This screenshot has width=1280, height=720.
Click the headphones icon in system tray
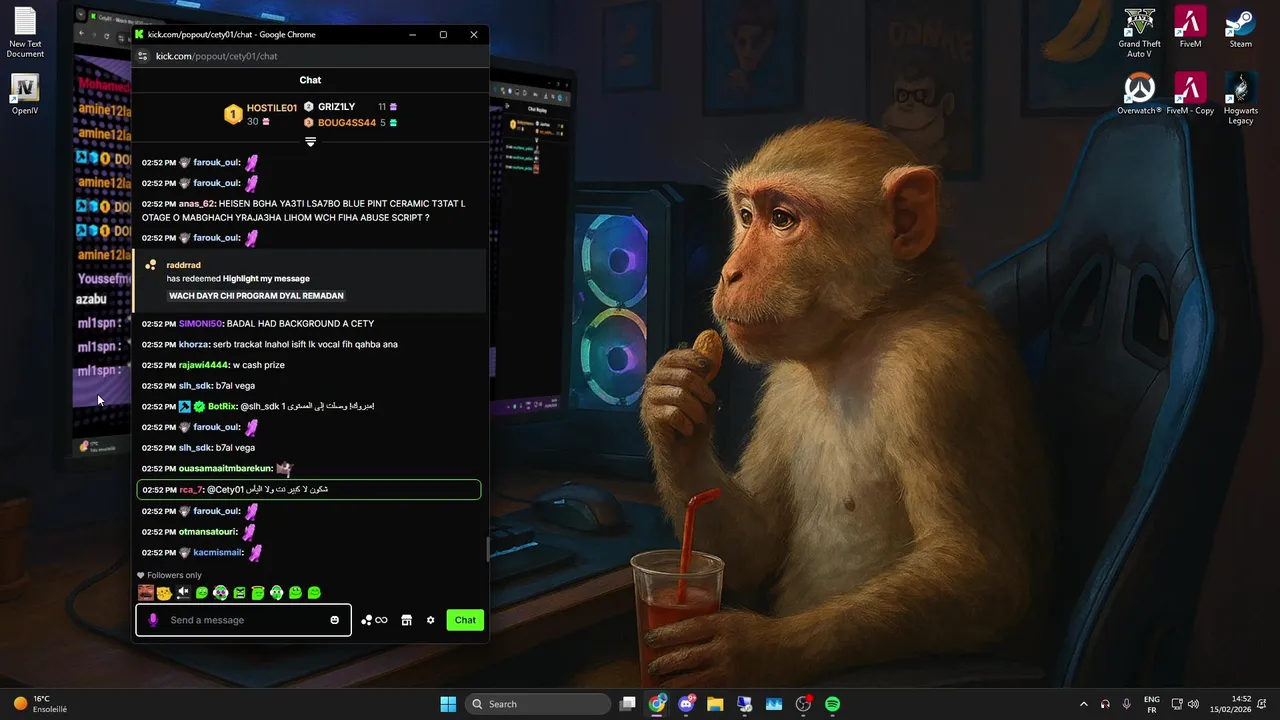click(x=1105, y=704)
